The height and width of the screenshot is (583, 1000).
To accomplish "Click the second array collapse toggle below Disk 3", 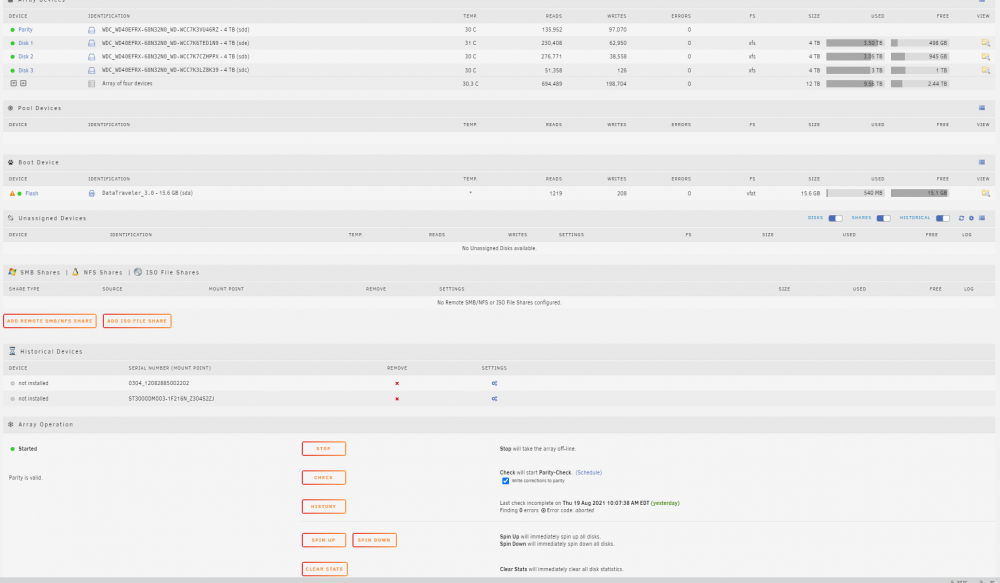I will 23,84.
